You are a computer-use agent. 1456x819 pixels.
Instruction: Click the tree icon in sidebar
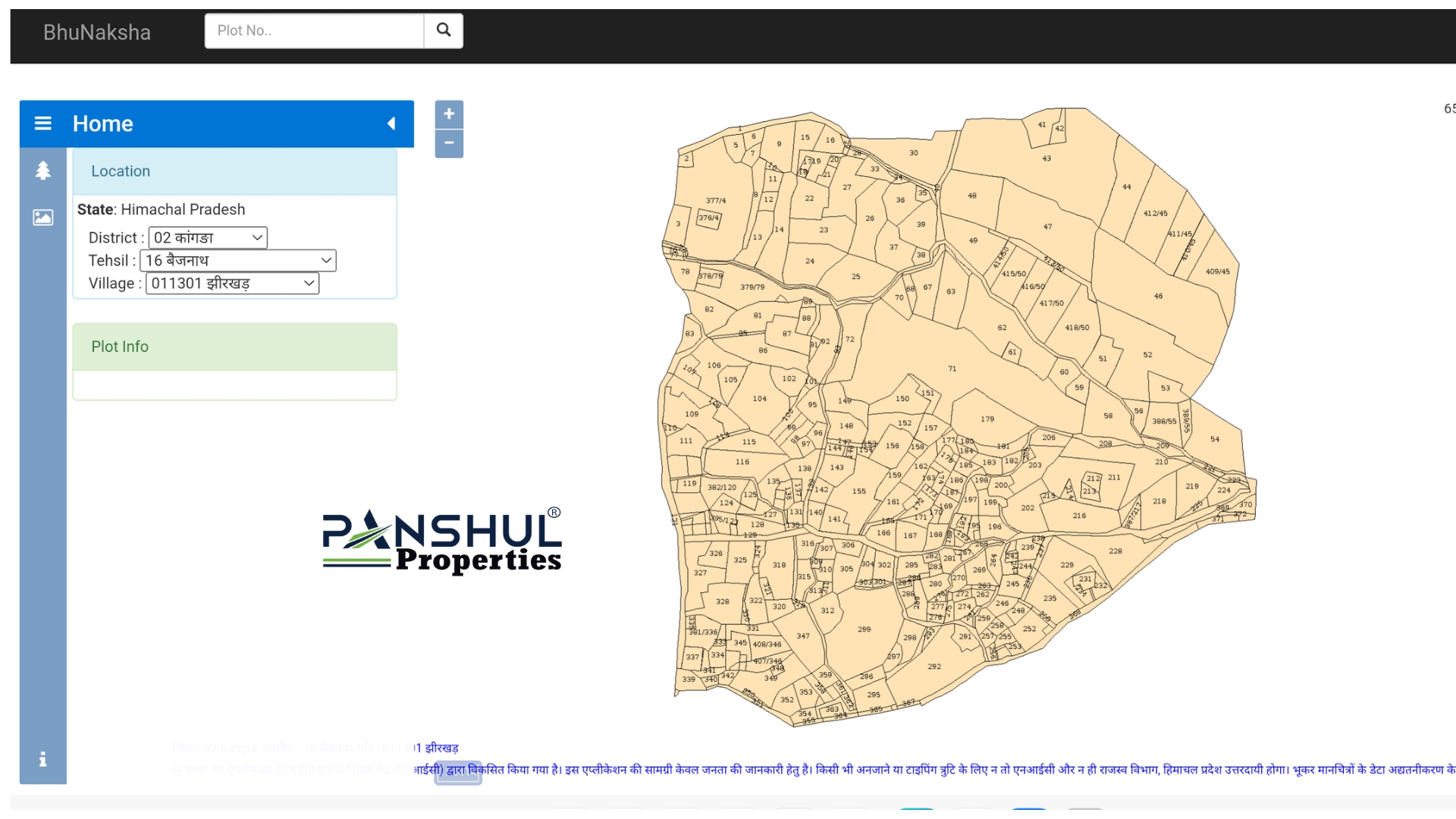(43, 171)
